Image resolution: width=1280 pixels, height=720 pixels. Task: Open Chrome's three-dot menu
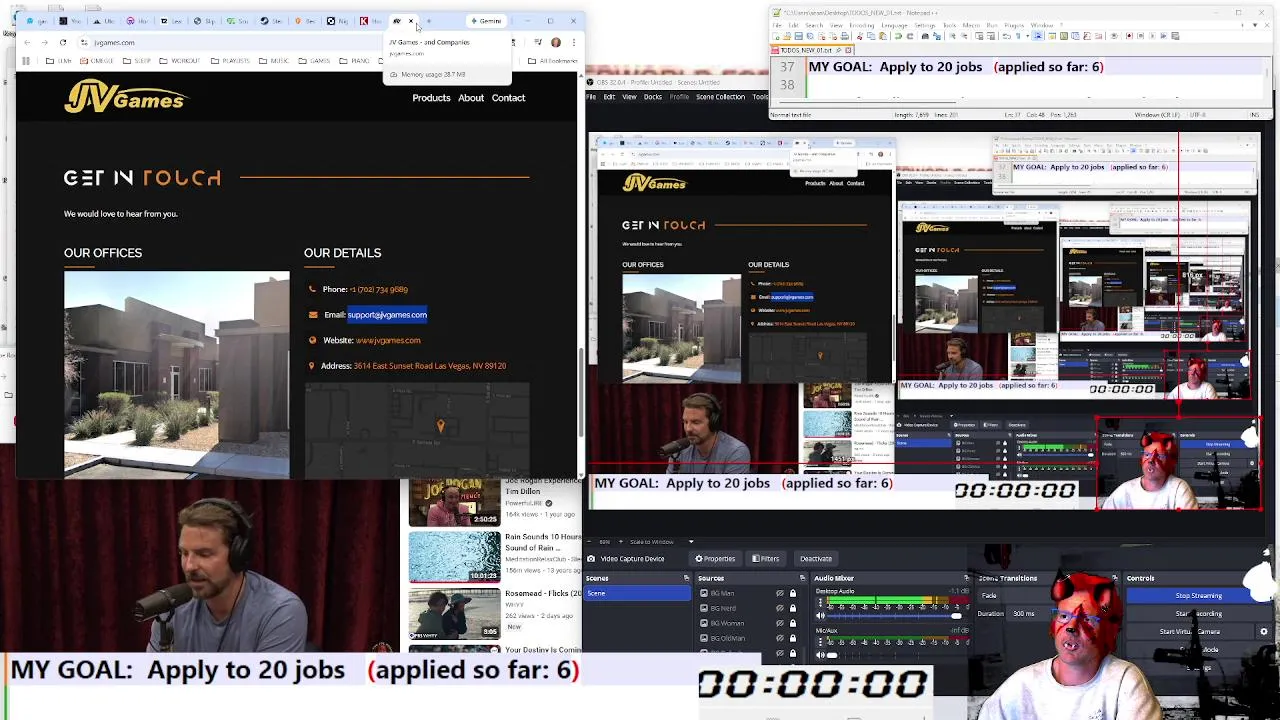click(x=574, y=42)
